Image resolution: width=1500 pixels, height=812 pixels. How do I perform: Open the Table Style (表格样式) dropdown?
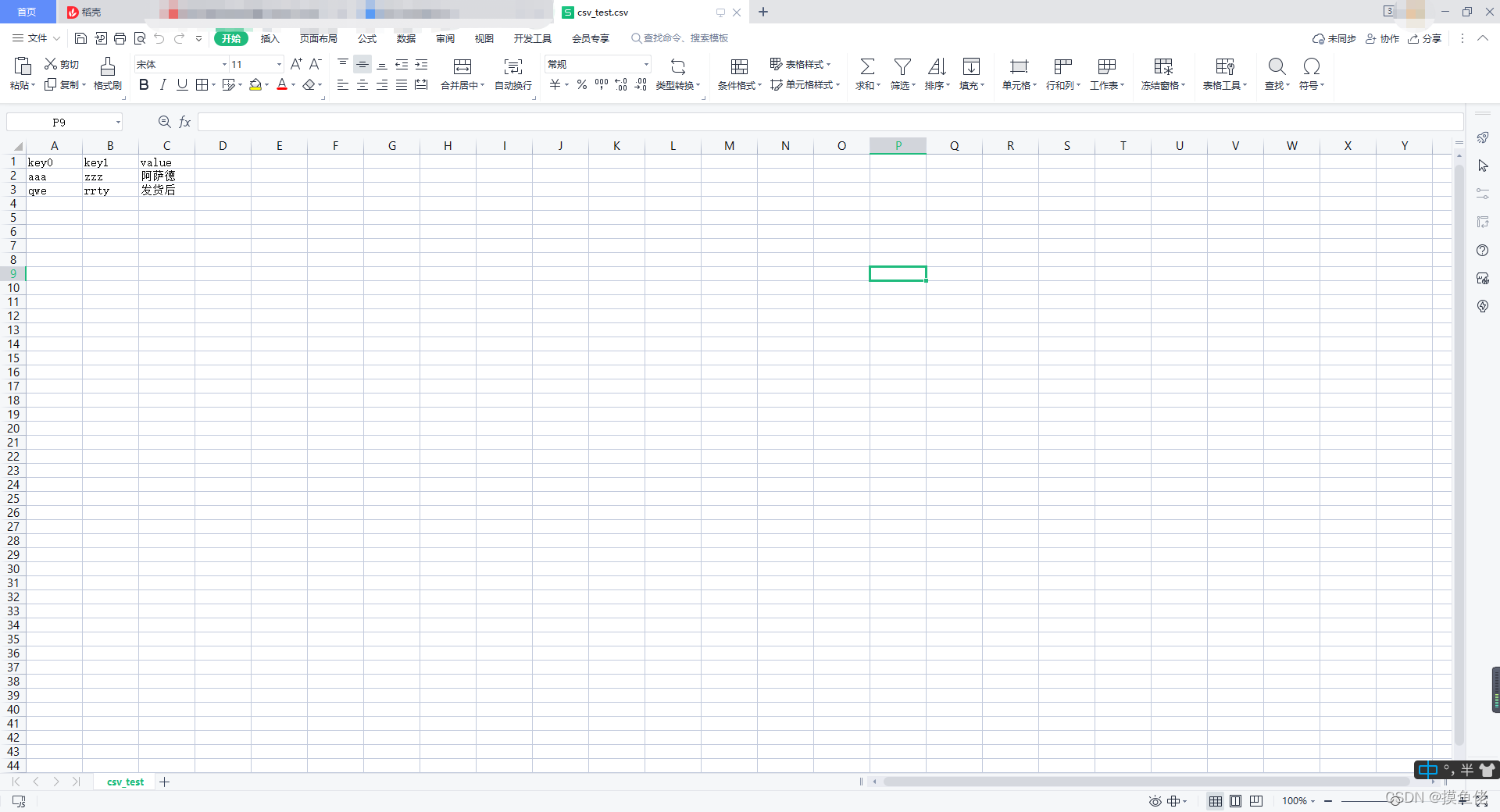click(800, 64)
